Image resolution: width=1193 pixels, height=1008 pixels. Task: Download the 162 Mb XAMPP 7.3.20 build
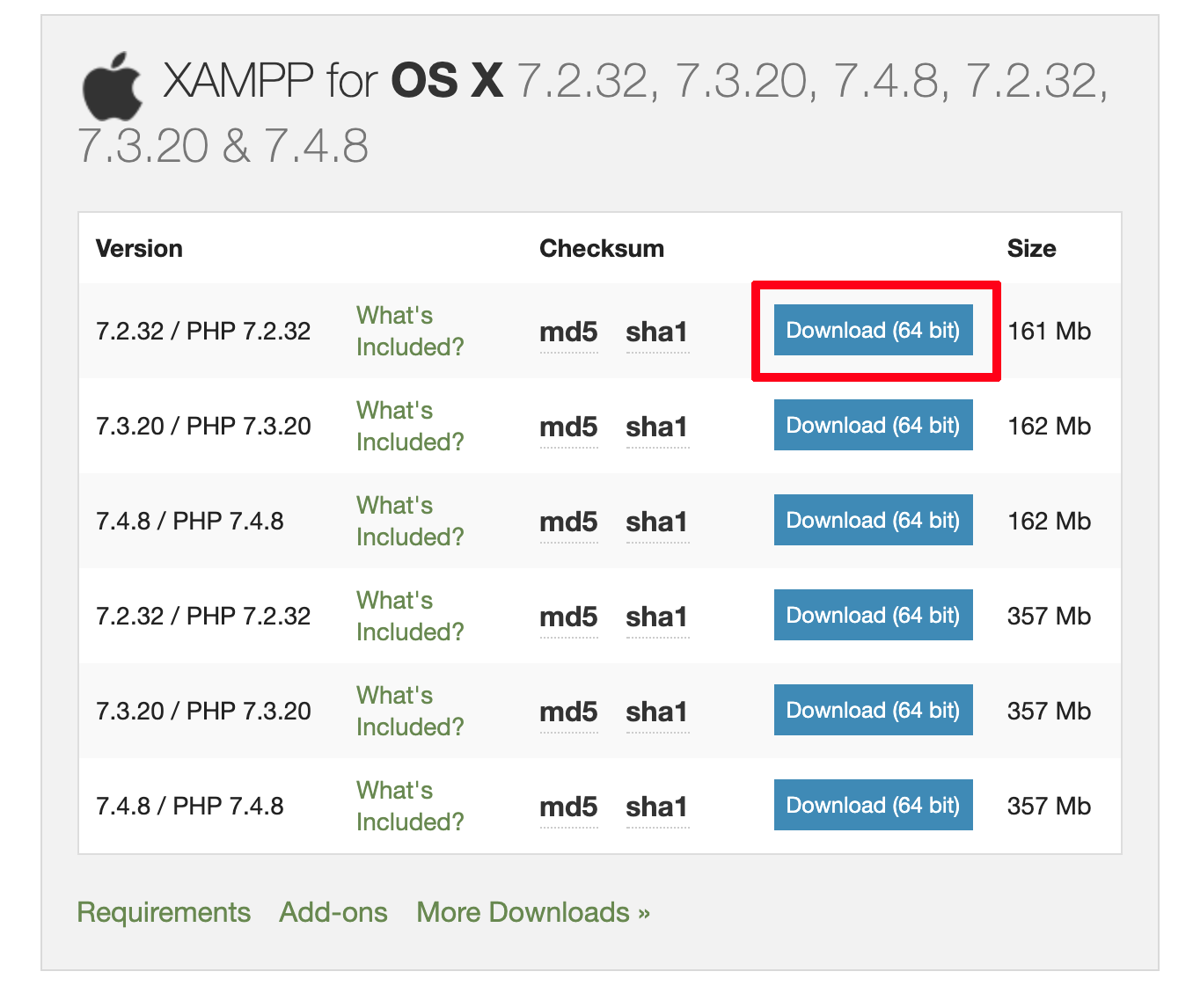tap(874, 425)
